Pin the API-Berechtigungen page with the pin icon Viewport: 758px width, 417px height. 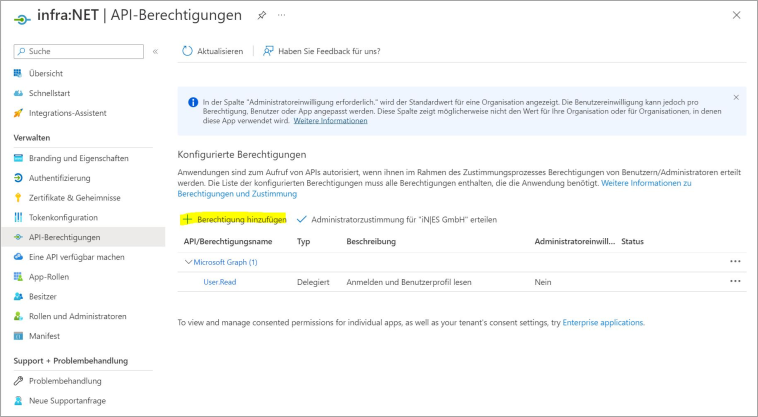(262, 16)
